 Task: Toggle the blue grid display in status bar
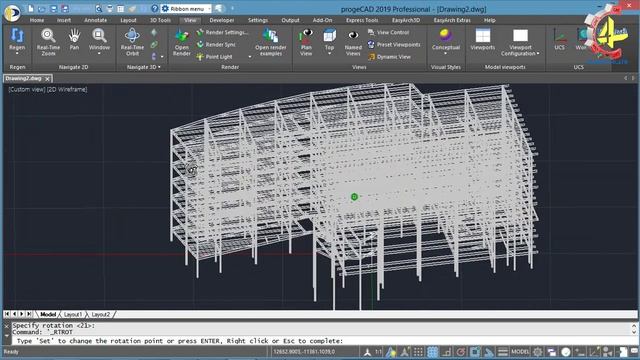point(433,351)
